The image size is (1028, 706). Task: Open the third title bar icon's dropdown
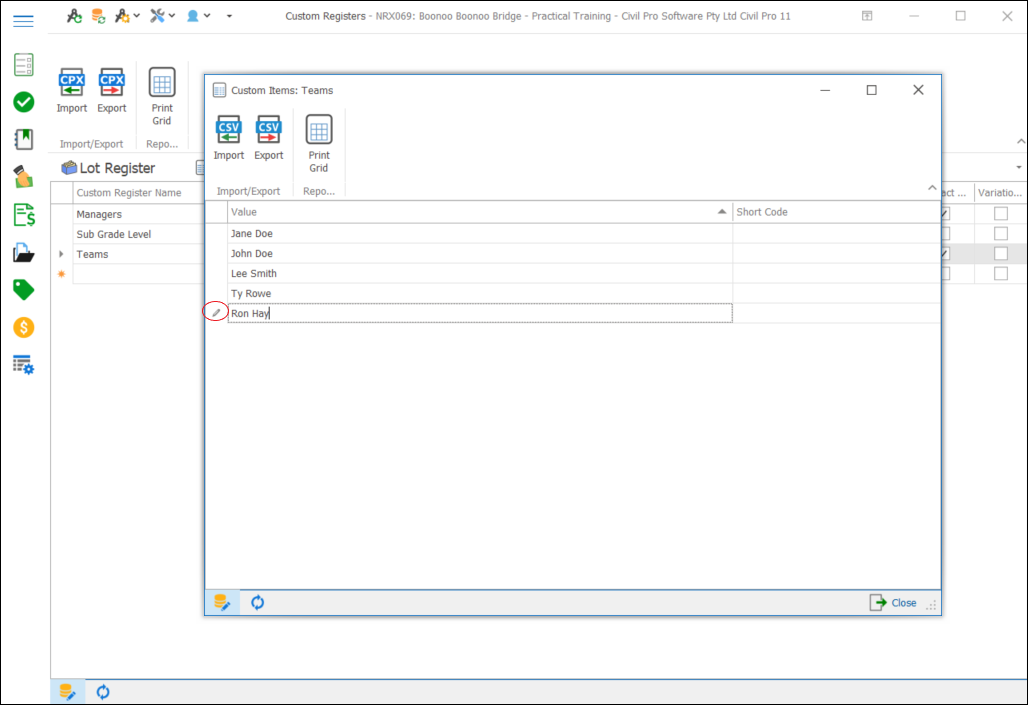pyautogui.click(x=136, y=16)
